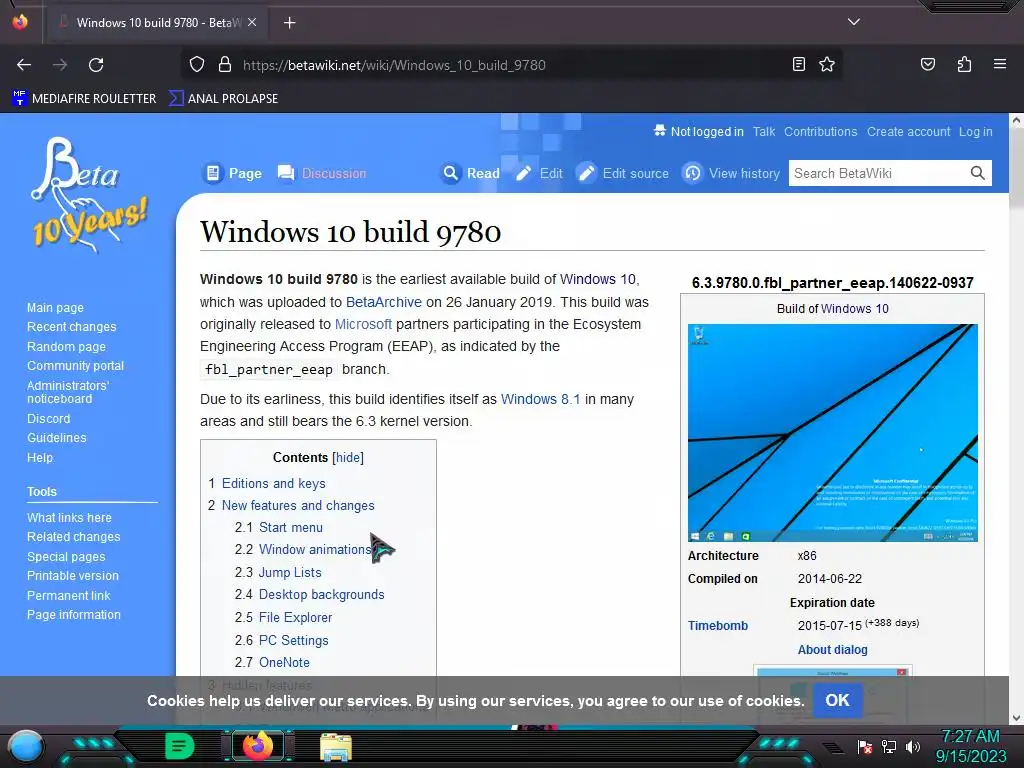Jump to File Explorer section
The width and height of the screenshot is (1024, 768).
(295, 618)
